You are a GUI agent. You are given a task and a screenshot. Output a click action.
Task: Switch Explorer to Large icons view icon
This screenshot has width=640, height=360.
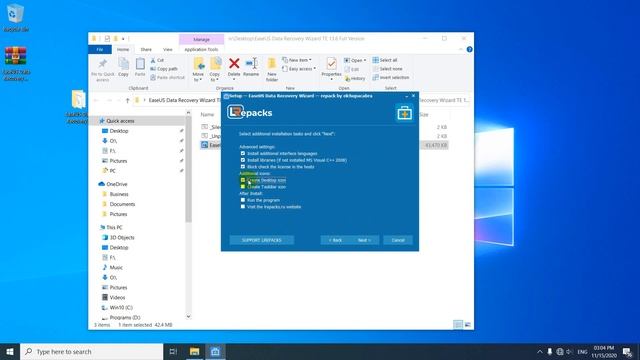[468, 324]
